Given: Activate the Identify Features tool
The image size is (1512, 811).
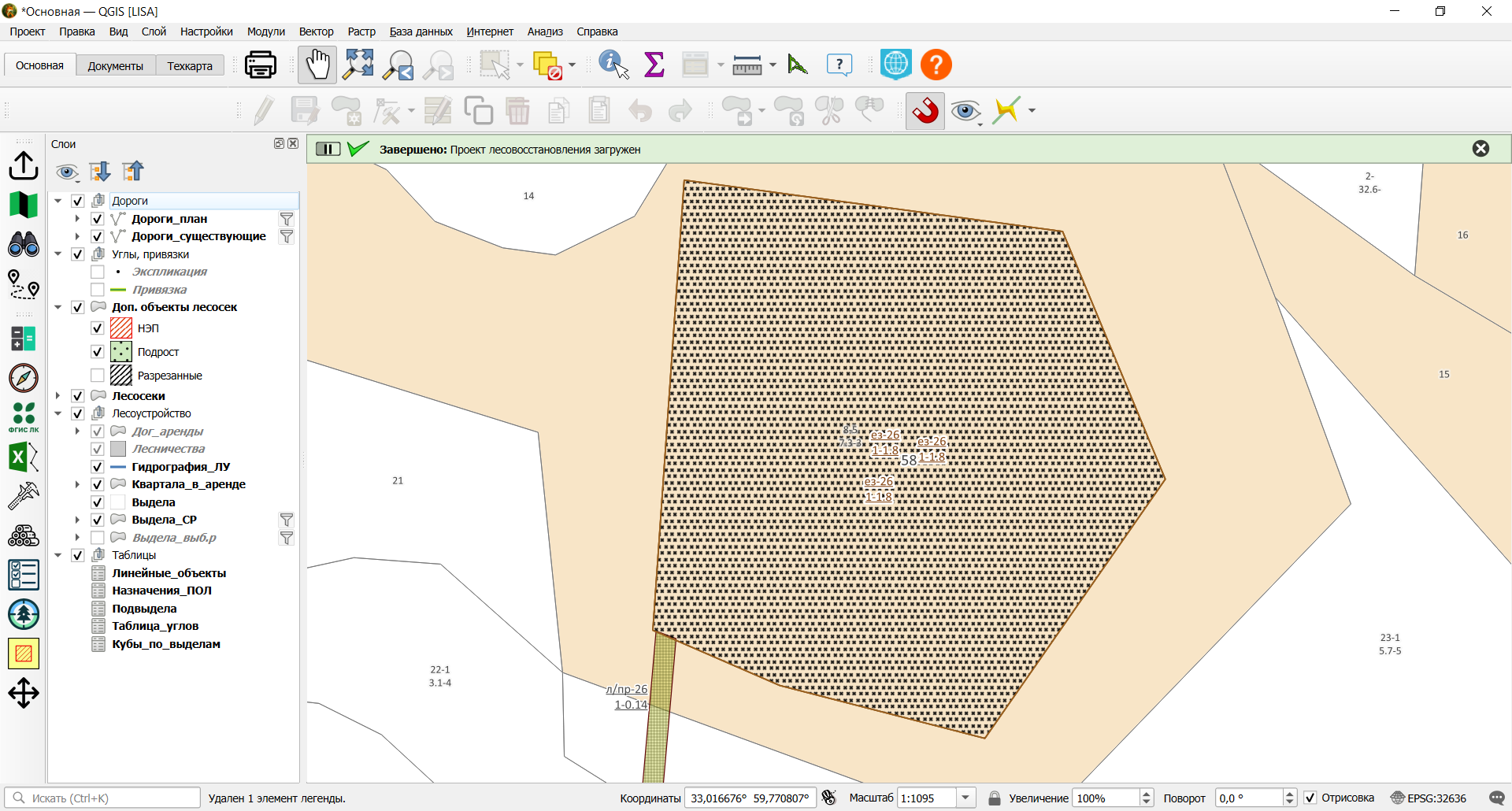Looking at the screenshot, I should pyautogui.click(x=613, y=65).
